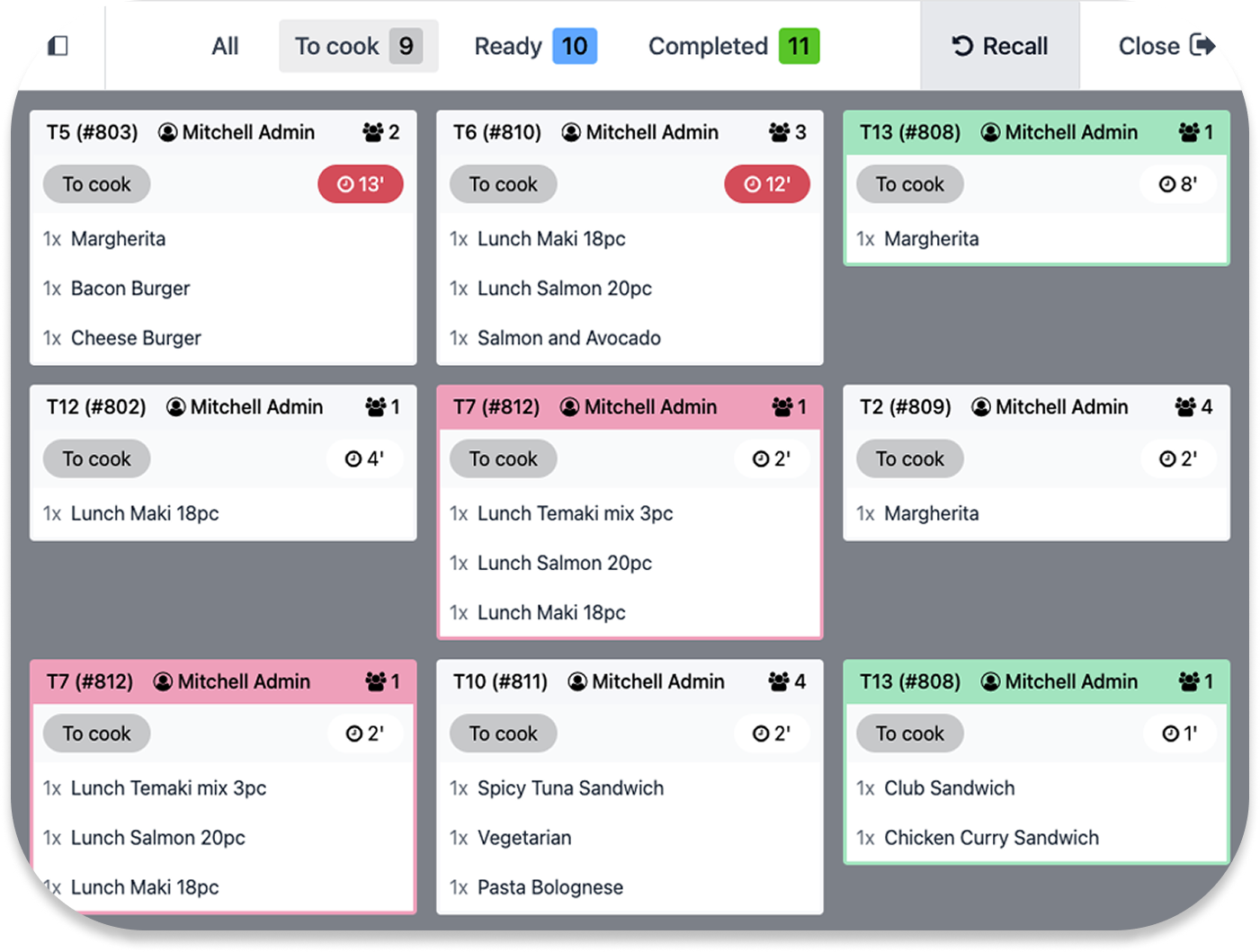
Task: Click user avatar icon on T6 order
Action: coord(571,133)
